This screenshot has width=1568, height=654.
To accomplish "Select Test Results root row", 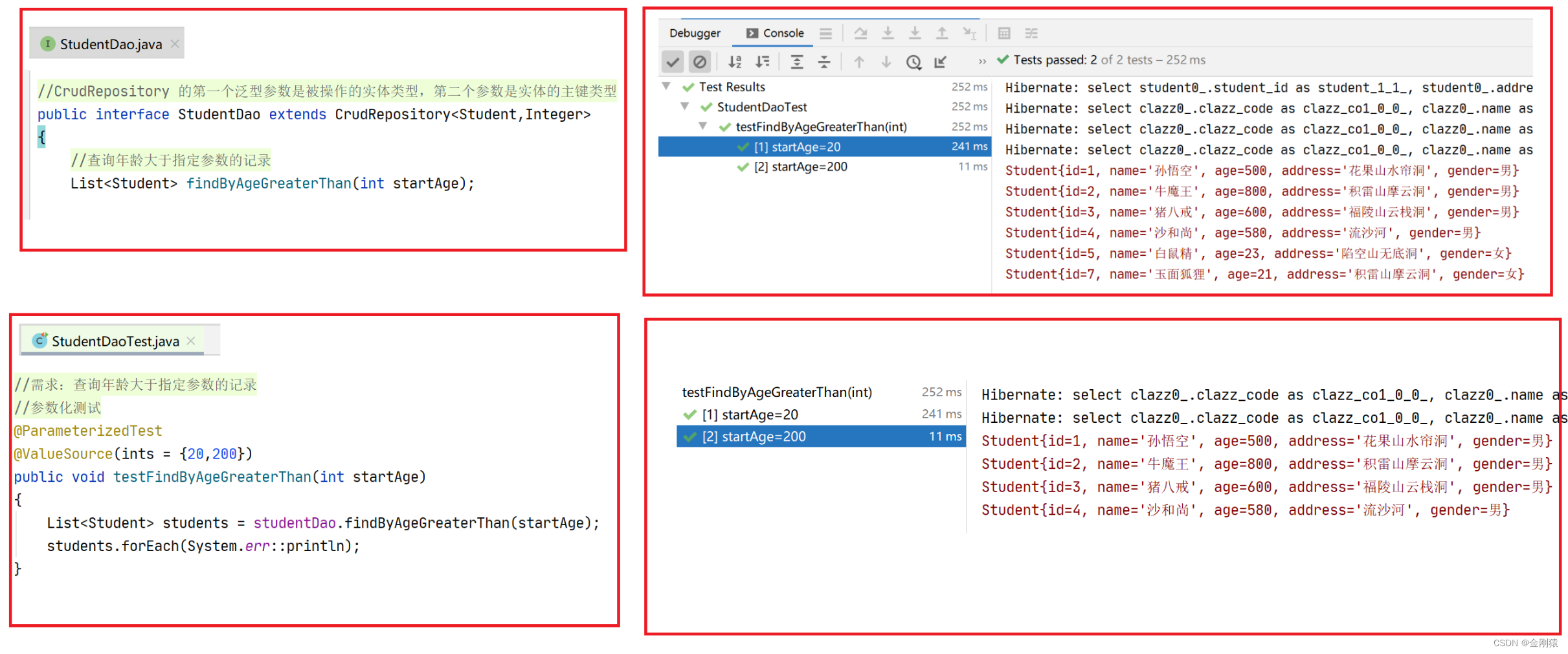I will click(825, 87).
